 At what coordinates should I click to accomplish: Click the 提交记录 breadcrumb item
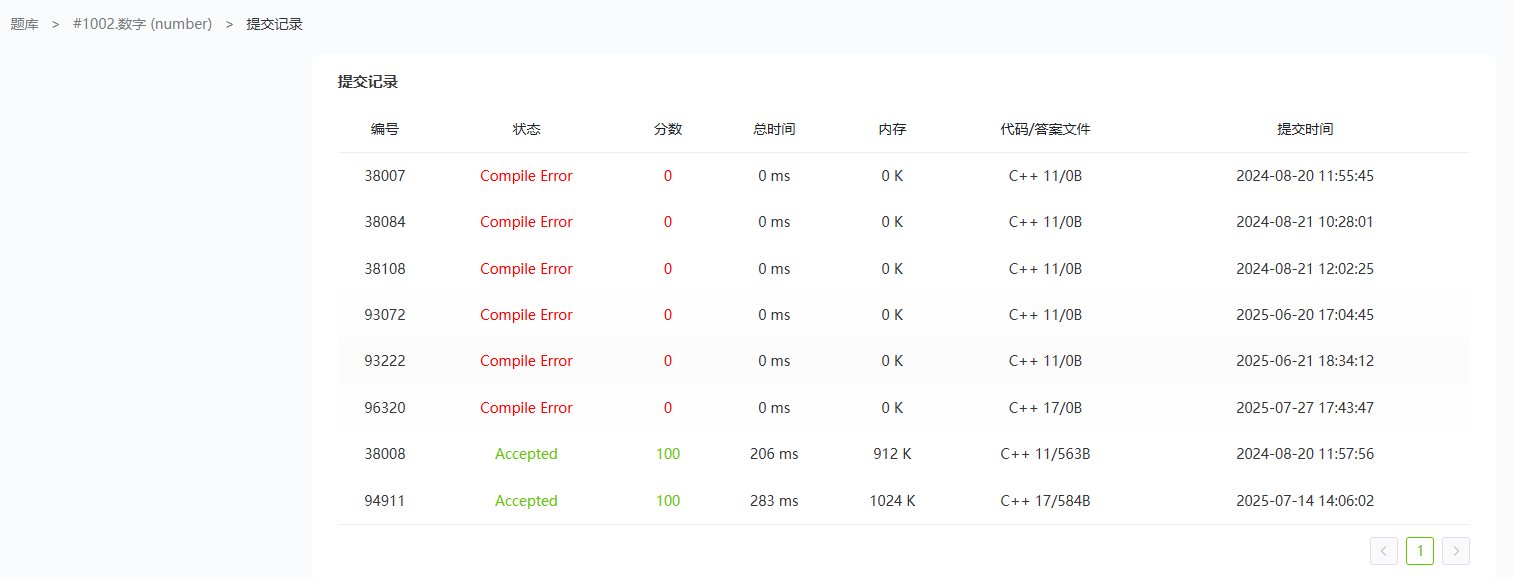274,24
